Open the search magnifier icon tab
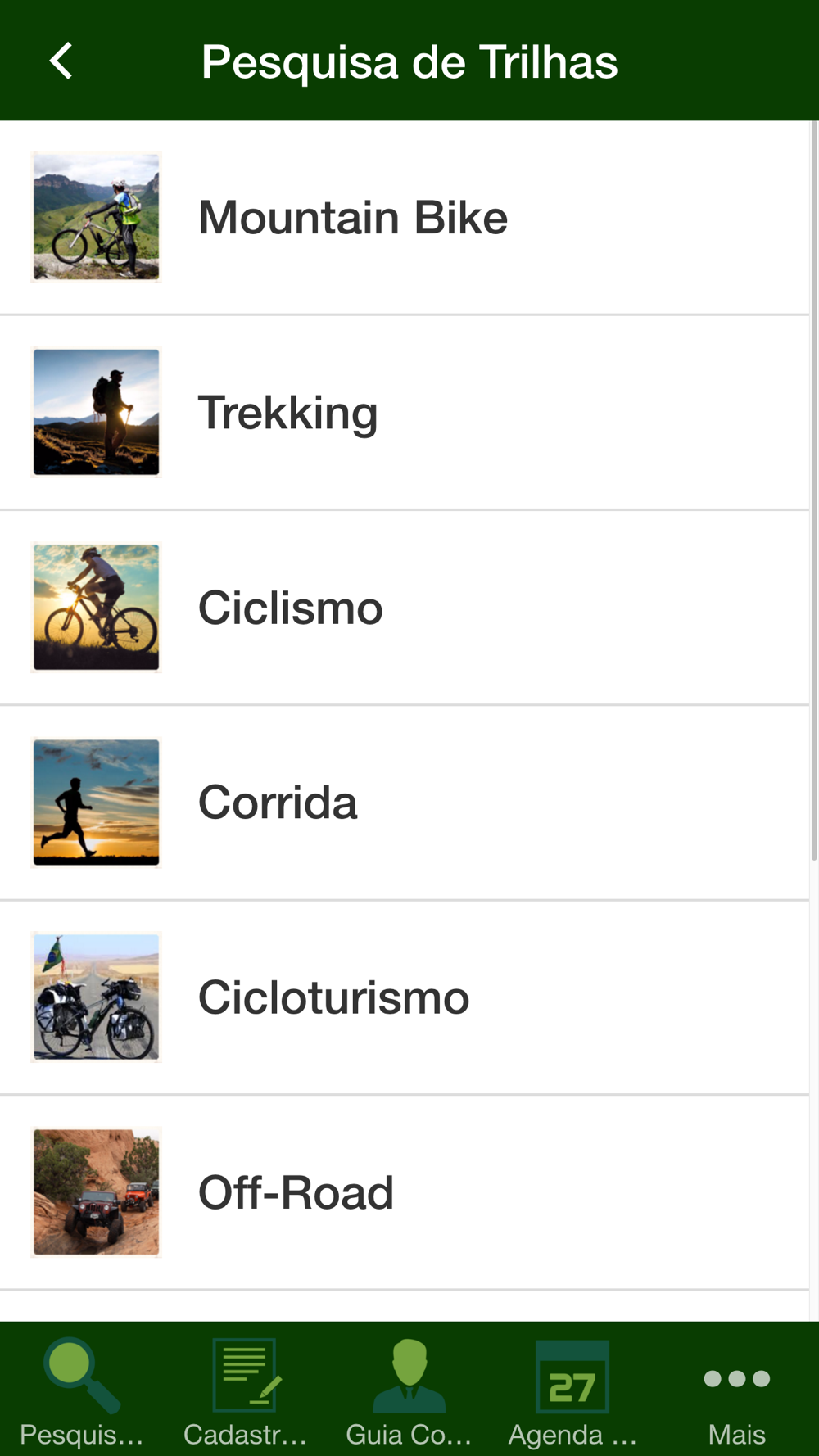The height and width of the screenshot is (1456, 819). 80,1376
